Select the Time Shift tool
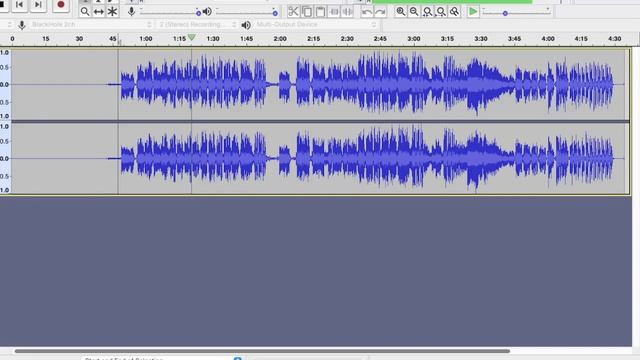Screen dimensions: 640x360 (x=99, y=12)
